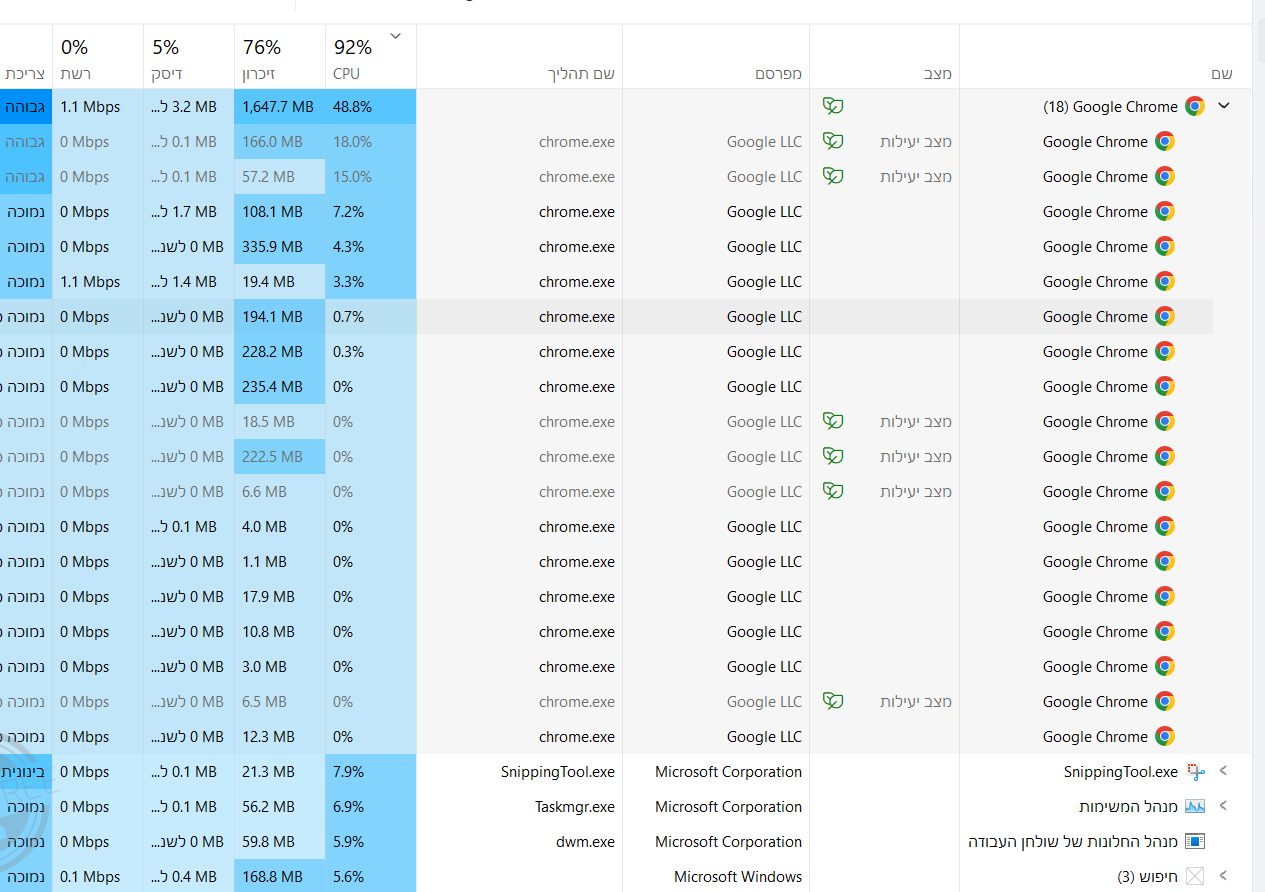Collapse the Google Chrome (18) process group
The width and height of the screenshot is (1265, 892).
1223,106
